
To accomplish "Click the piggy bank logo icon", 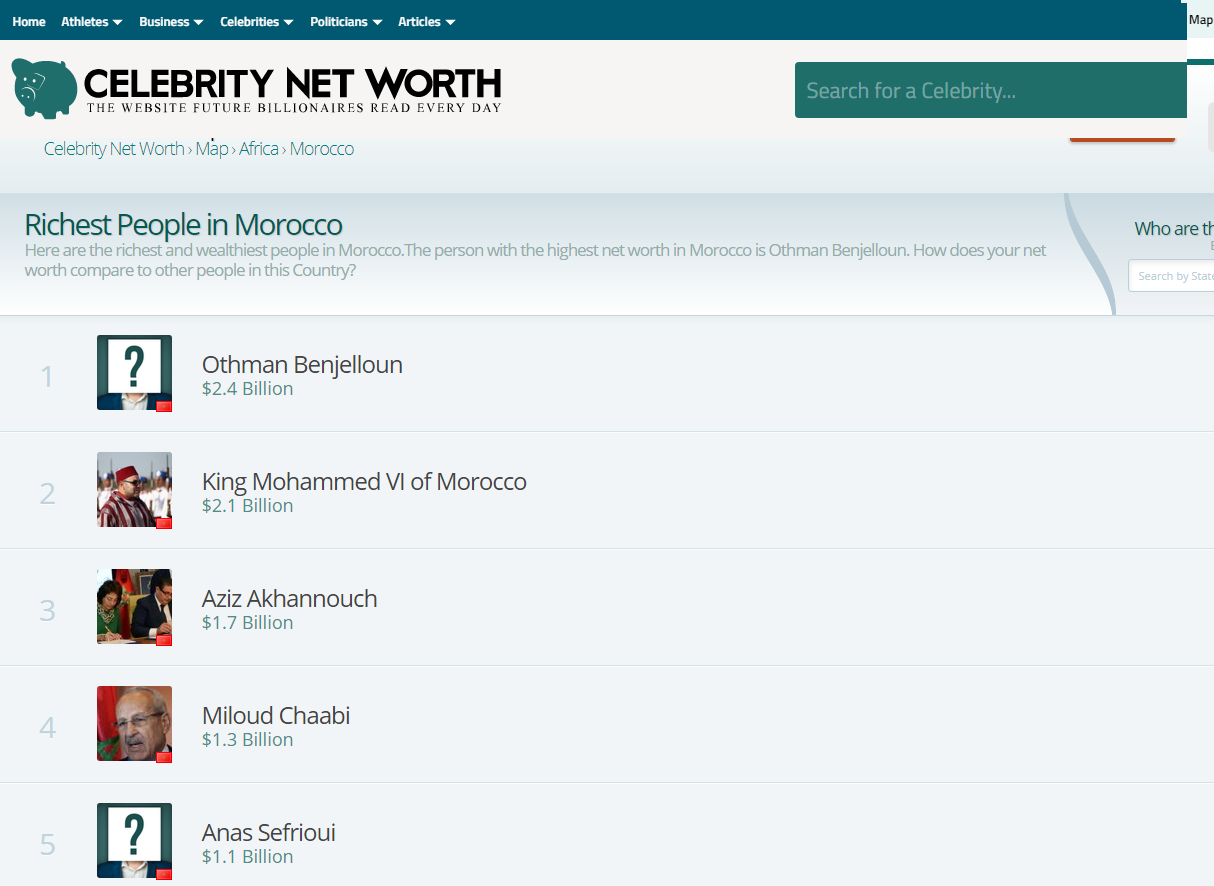I will [44, 88].
